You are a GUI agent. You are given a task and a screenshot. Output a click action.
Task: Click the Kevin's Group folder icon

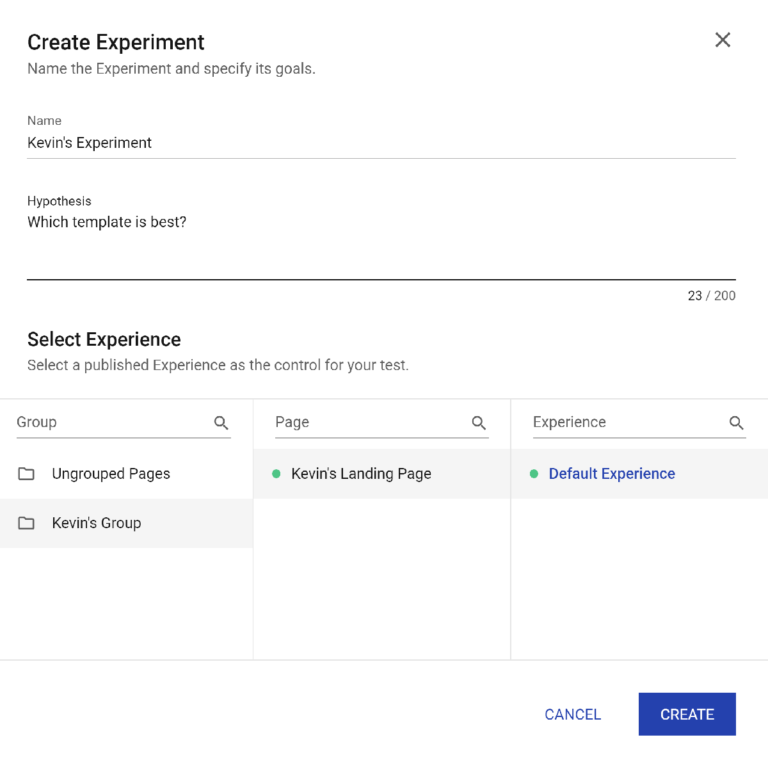coord(26,523)
